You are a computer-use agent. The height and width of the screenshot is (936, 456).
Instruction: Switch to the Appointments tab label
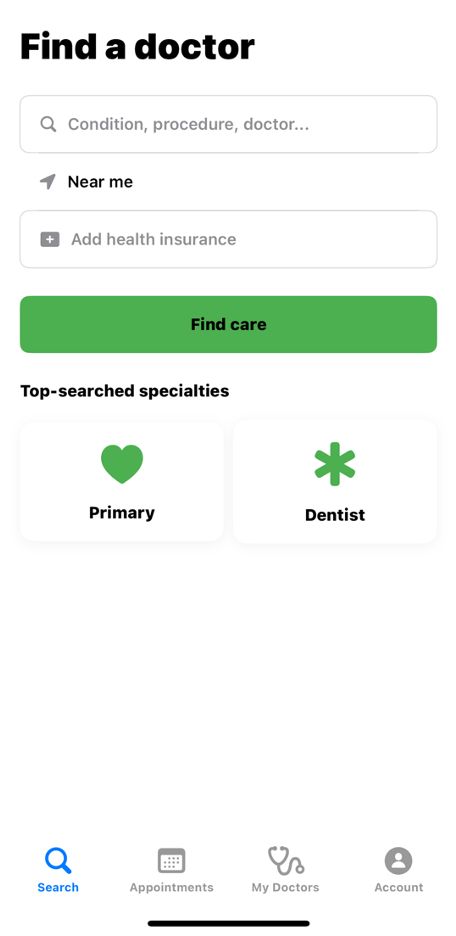(x=171, y=888)
